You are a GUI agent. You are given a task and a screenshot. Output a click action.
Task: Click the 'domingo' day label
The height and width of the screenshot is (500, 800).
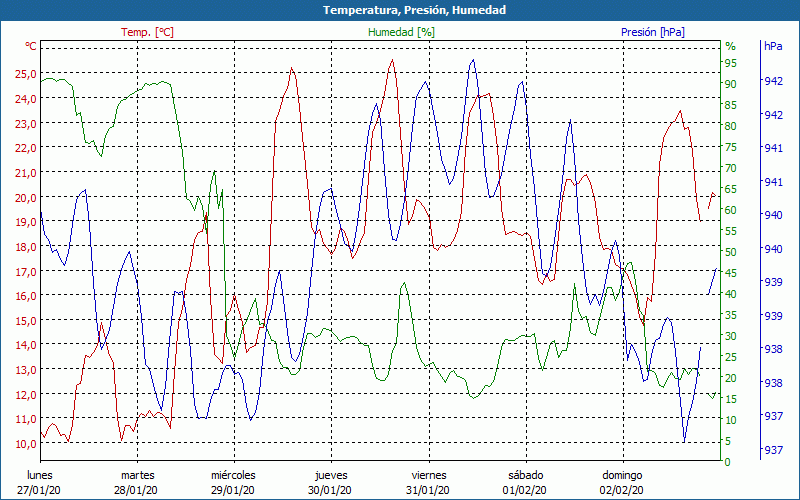click(x=622, y=476)
